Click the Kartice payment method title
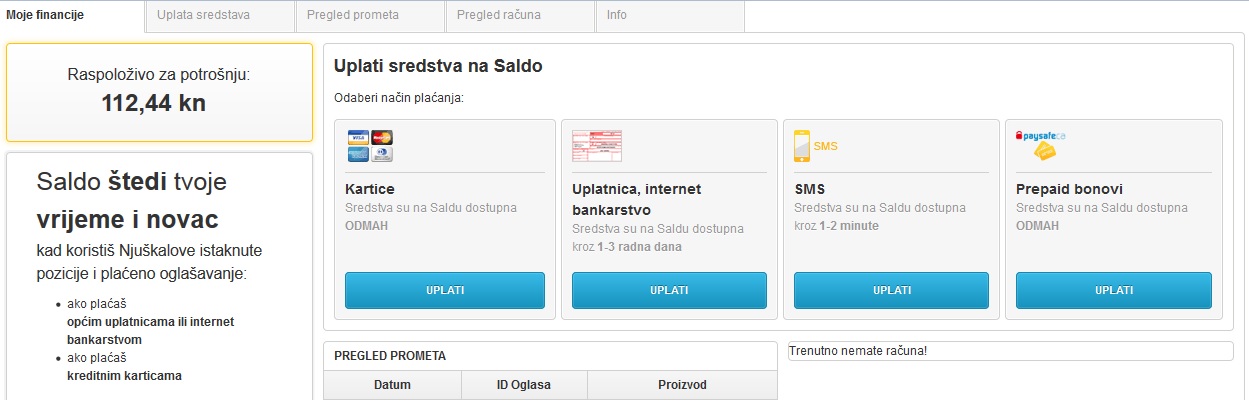 click(369, 189)
